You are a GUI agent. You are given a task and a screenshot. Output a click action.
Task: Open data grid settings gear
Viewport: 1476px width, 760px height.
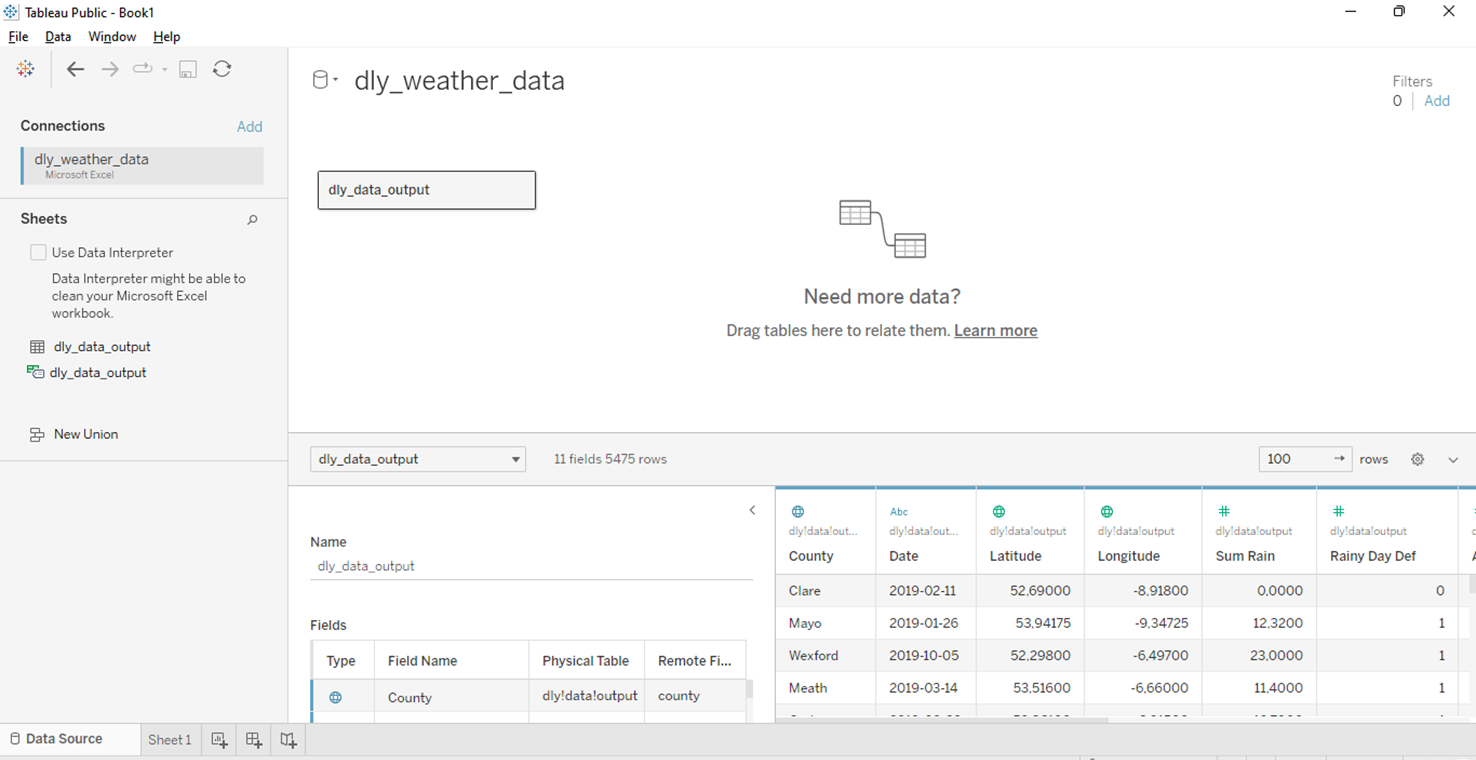tap(1417, 459)
